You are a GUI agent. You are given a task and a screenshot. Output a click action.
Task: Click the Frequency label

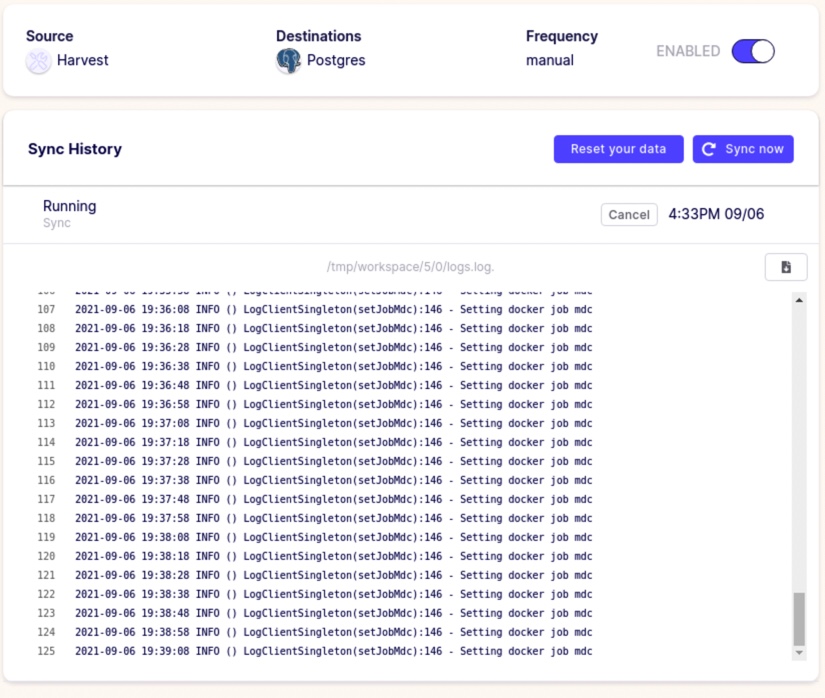pyautogui.click(x=562, y=37)
